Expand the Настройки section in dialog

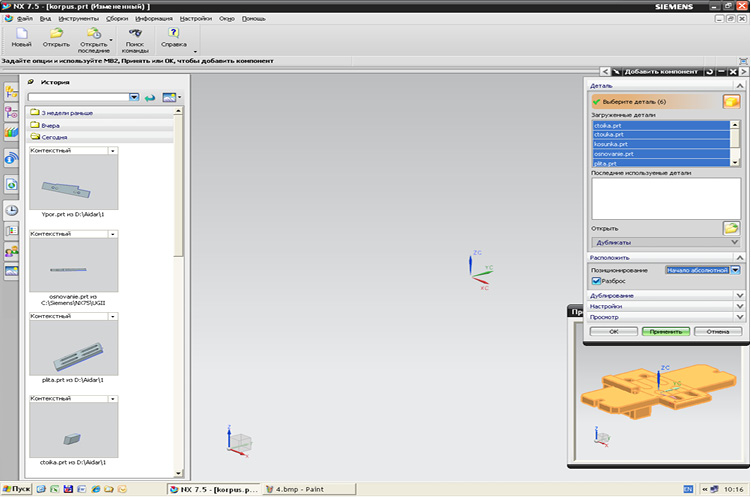coord(666,306)
